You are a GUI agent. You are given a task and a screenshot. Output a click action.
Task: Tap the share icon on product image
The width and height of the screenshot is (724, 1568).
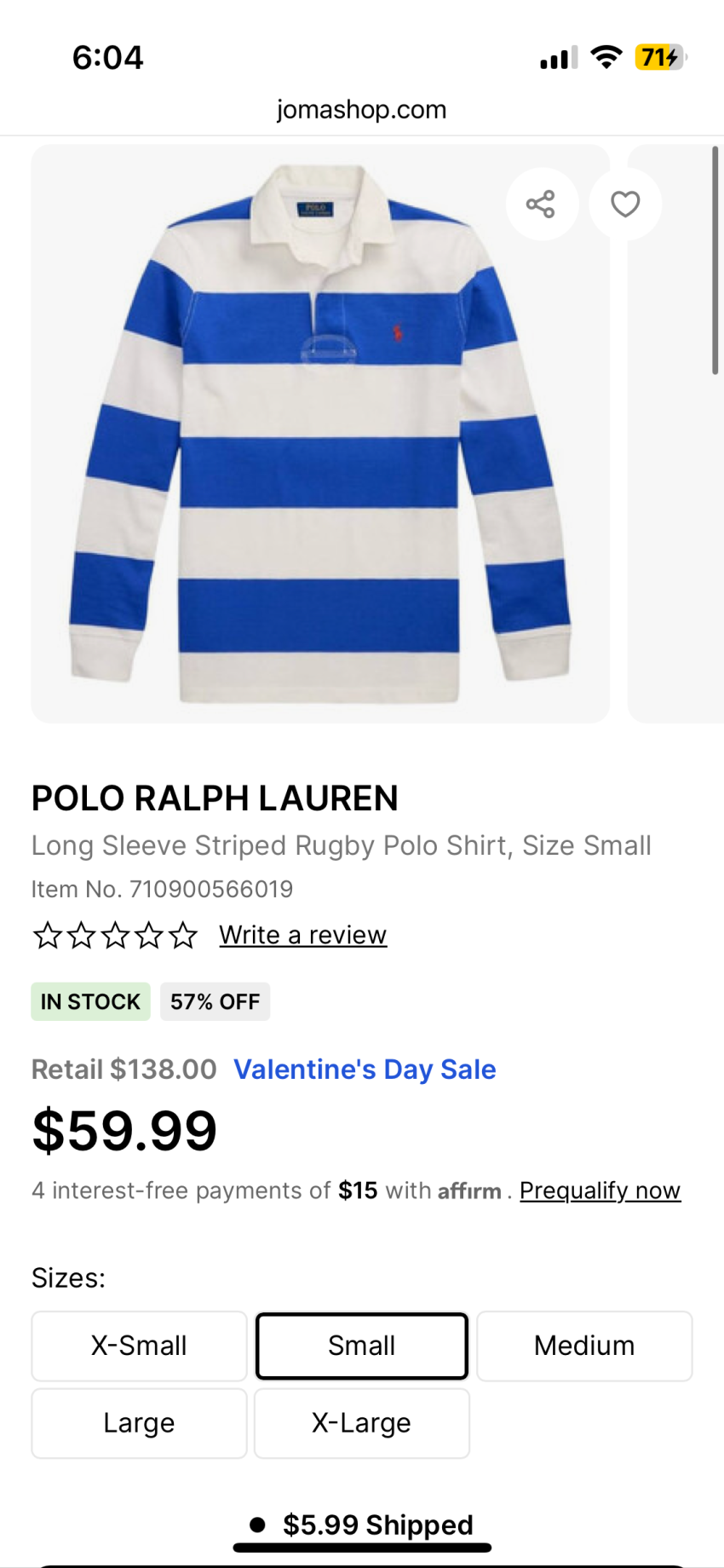pos(541,205)
